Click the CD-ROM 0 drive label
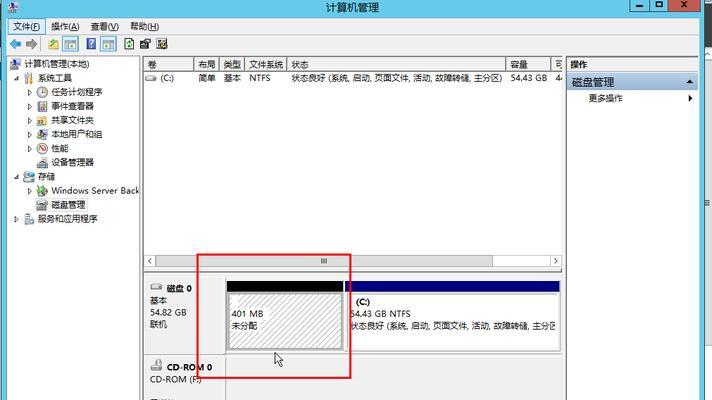The height and width of the screenshot is (400, 712). click(x=189, y=367)
